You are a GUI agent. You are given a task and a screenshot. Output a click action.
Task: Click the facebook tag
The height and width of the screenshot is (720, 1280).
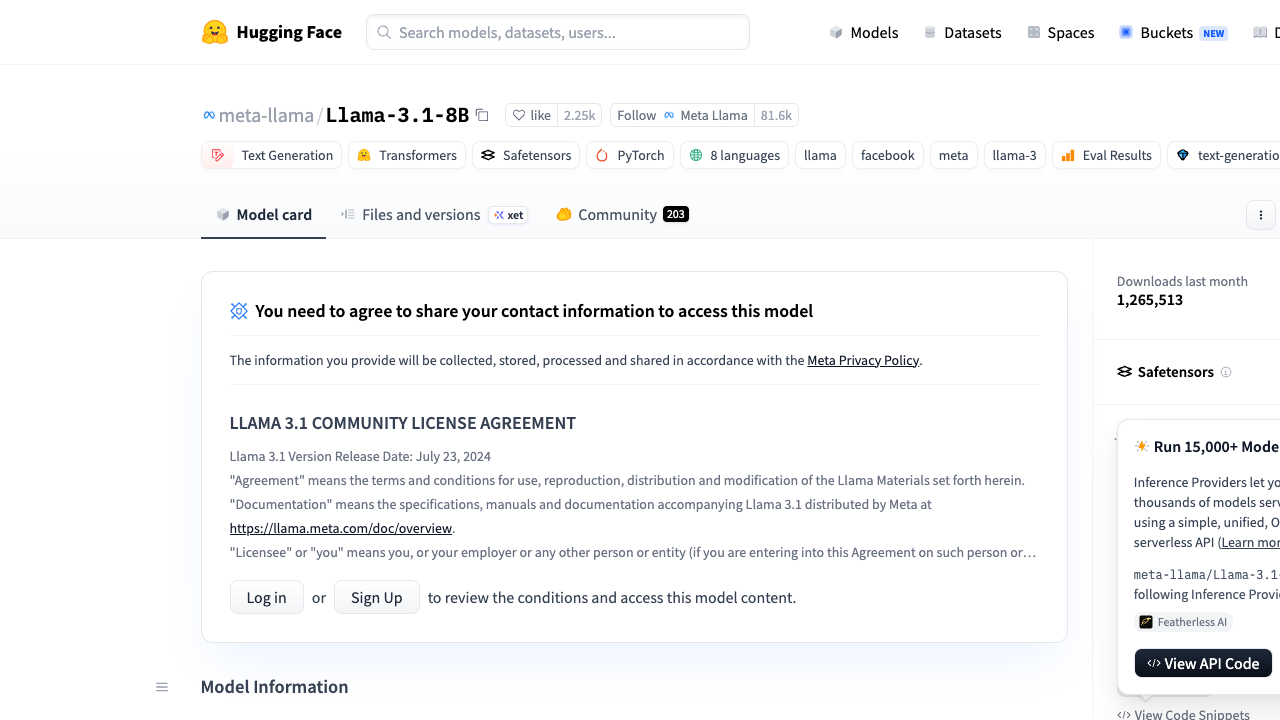tap(888, 155)
